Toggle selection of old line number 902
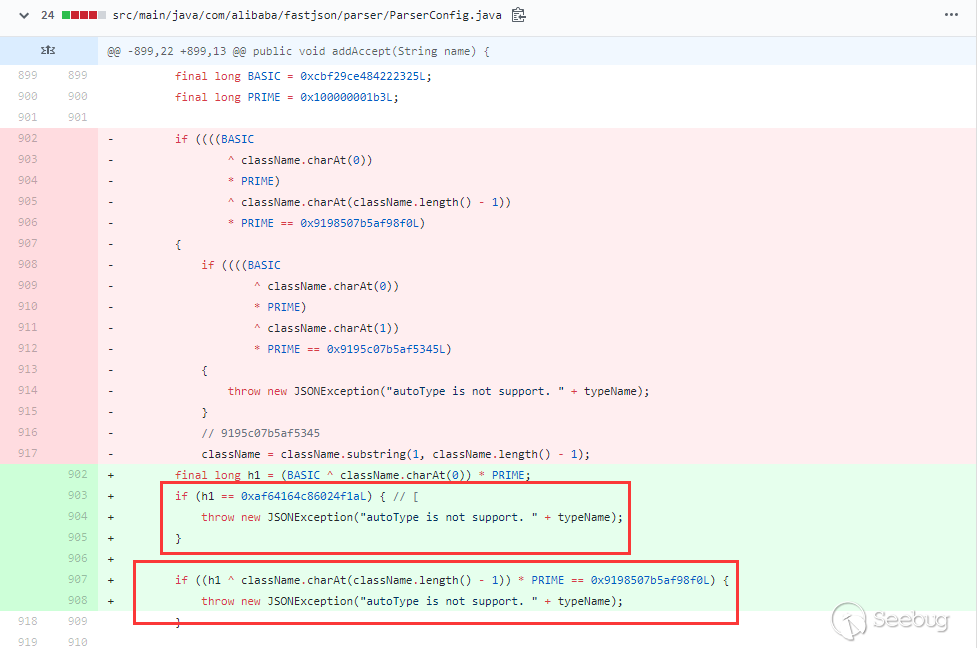 pyautogui.click(x=26, y=138)
